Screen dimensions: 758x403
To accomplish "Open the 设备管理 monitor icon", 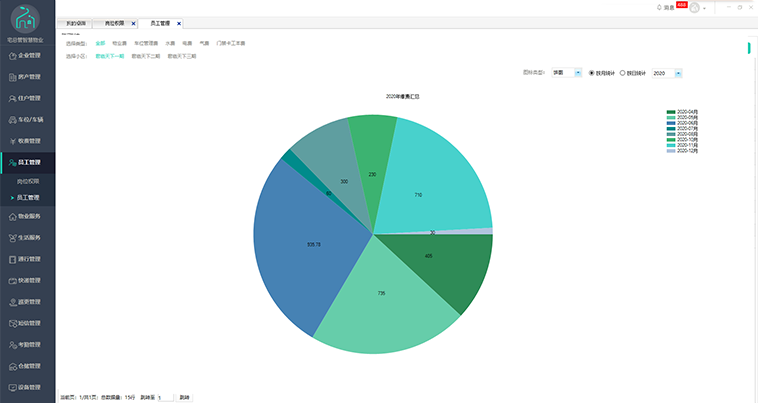I will coord(12,387).
